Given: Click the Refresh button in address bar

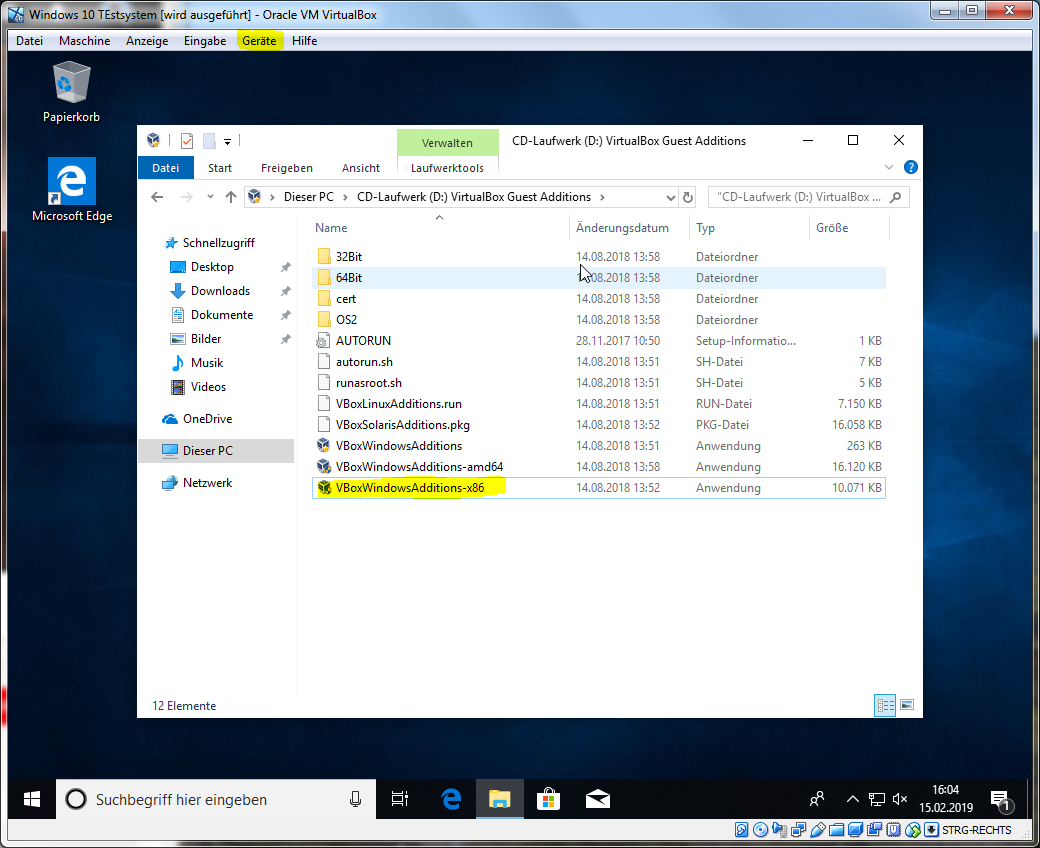Looking at the screenshot, I should click(x=688, y=197).
